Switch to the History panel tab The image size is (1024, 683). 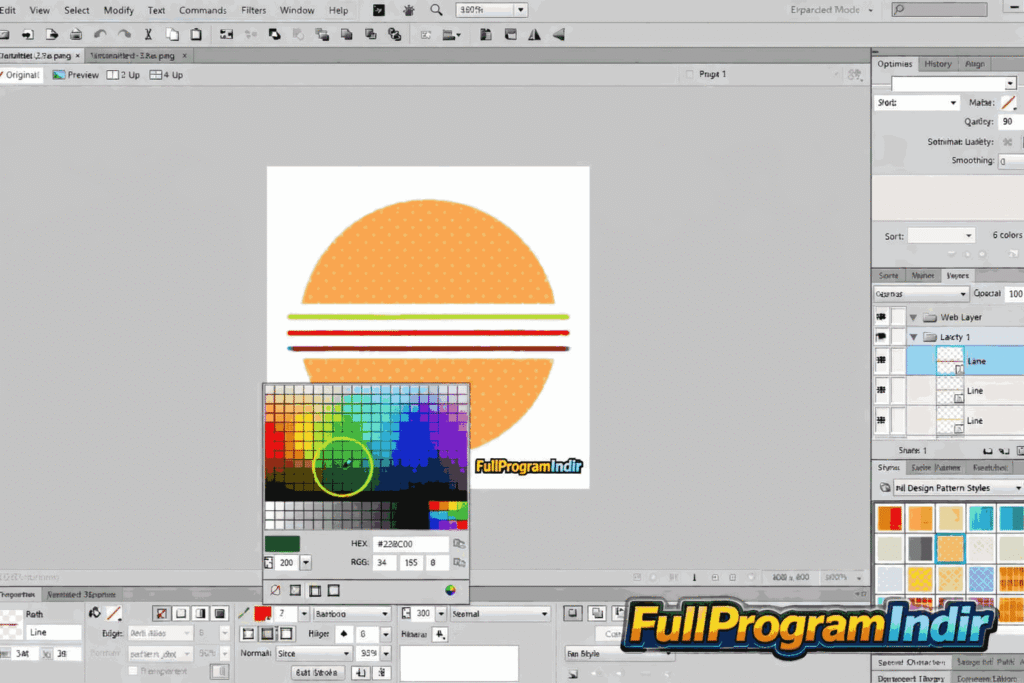coord(938,63)
